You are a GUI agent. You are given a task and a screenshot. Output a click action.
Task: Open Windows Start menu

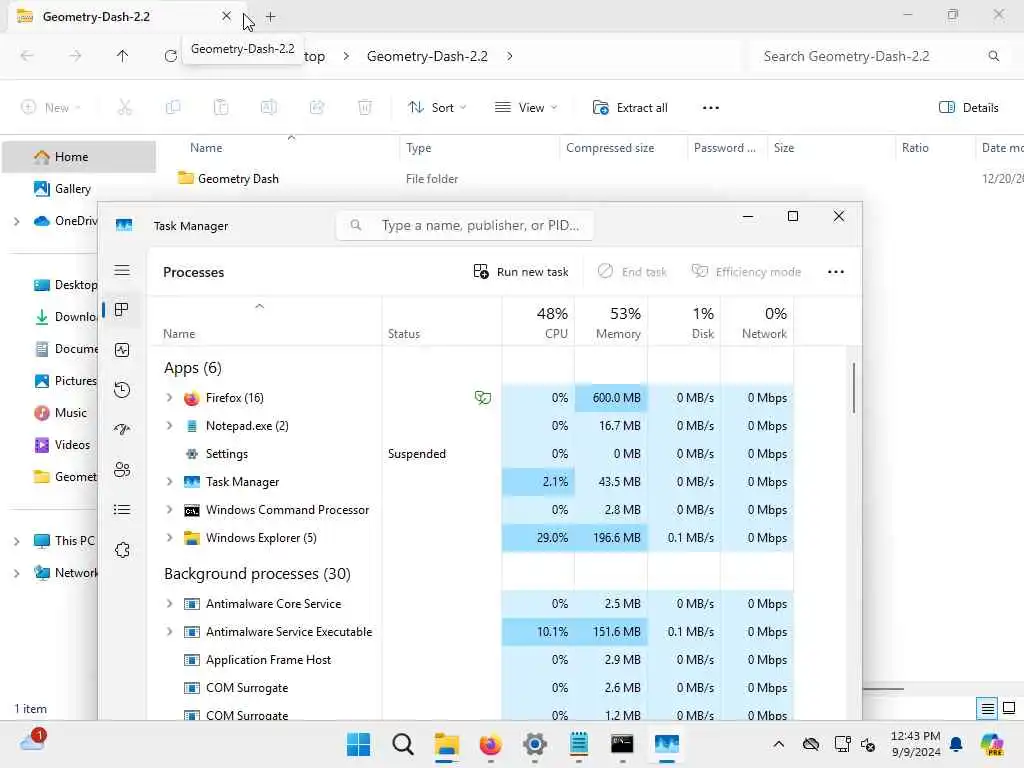[x=359, y=744]
